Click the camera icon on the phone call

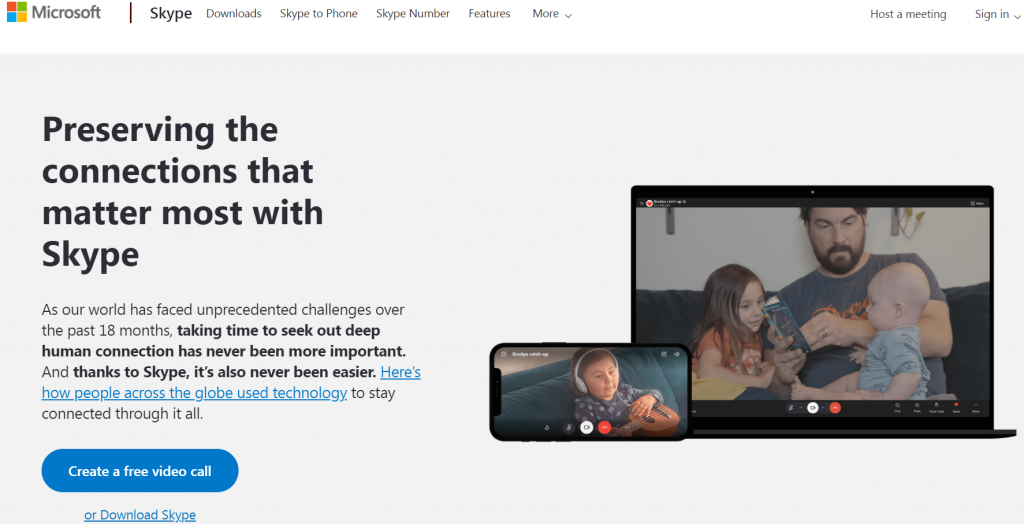(x=586, y=427)
